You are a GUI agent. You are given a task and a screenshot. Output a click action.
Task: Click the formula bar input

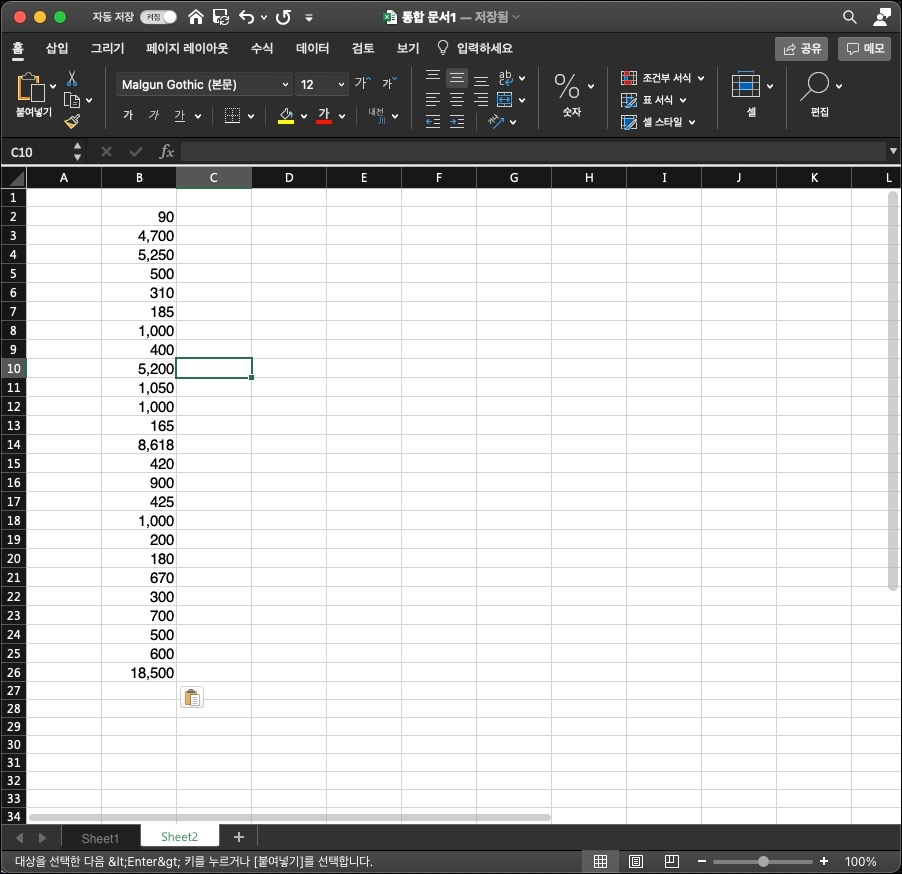534,152
